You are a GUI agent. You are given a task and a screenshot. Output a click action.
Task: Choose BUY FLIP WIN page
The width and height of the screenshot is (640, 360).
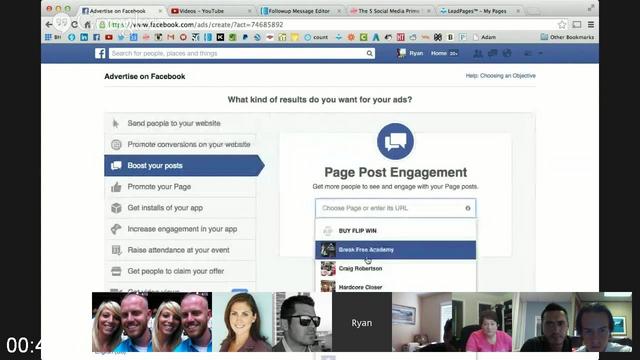point(395,231)
